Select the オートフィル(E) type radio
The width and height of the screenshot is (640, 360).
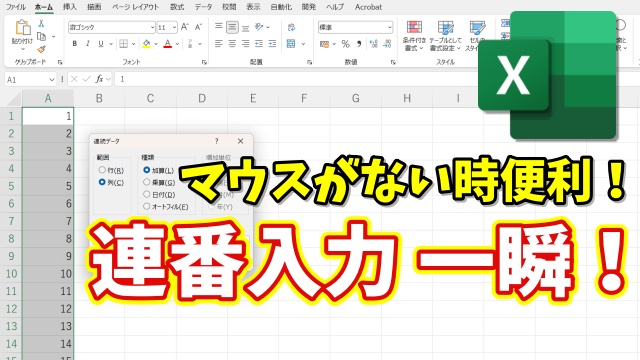(147, 207)
